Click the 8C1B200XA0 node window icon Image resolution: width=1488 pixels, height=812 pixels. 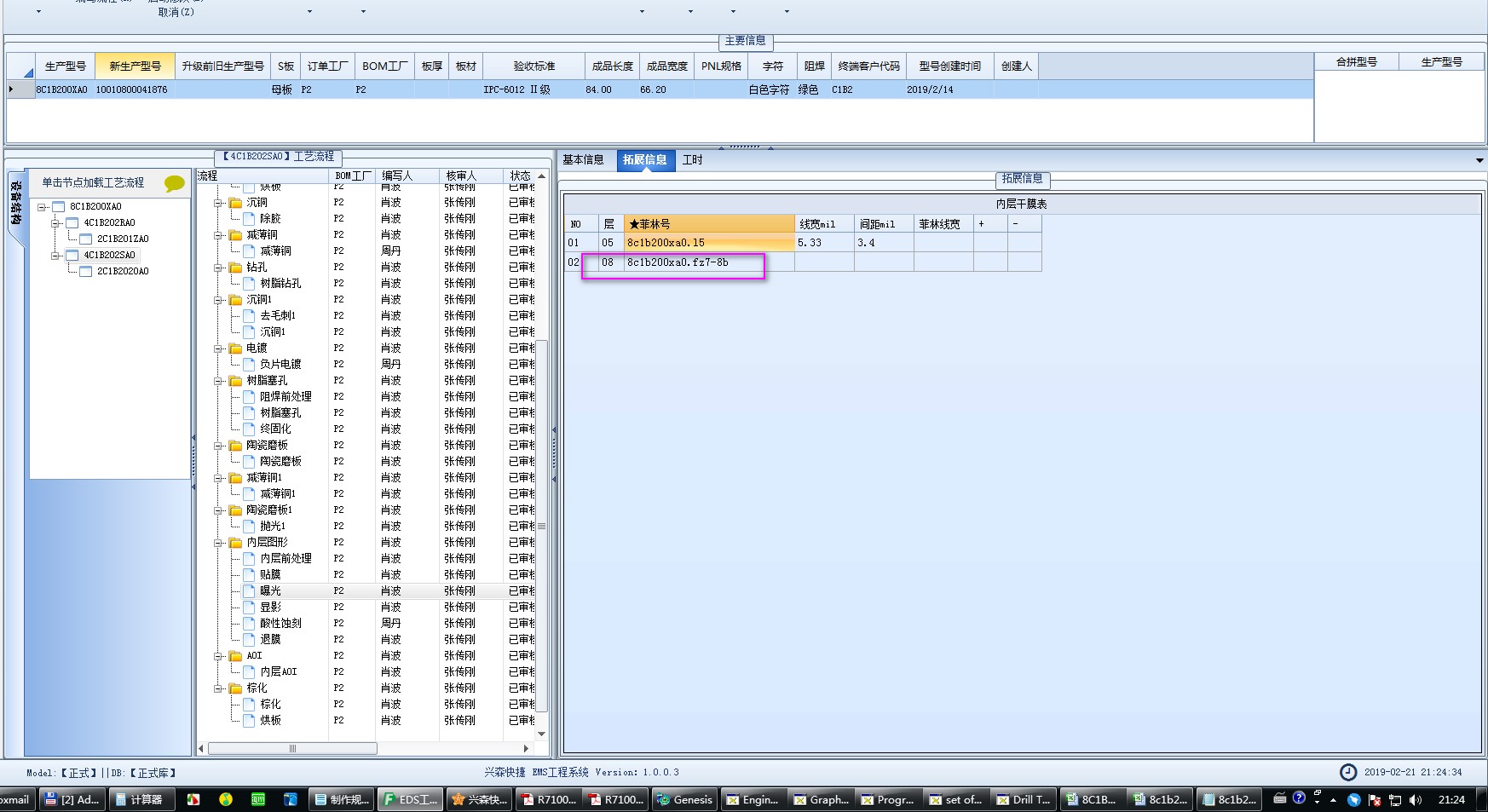coord(58,206)
